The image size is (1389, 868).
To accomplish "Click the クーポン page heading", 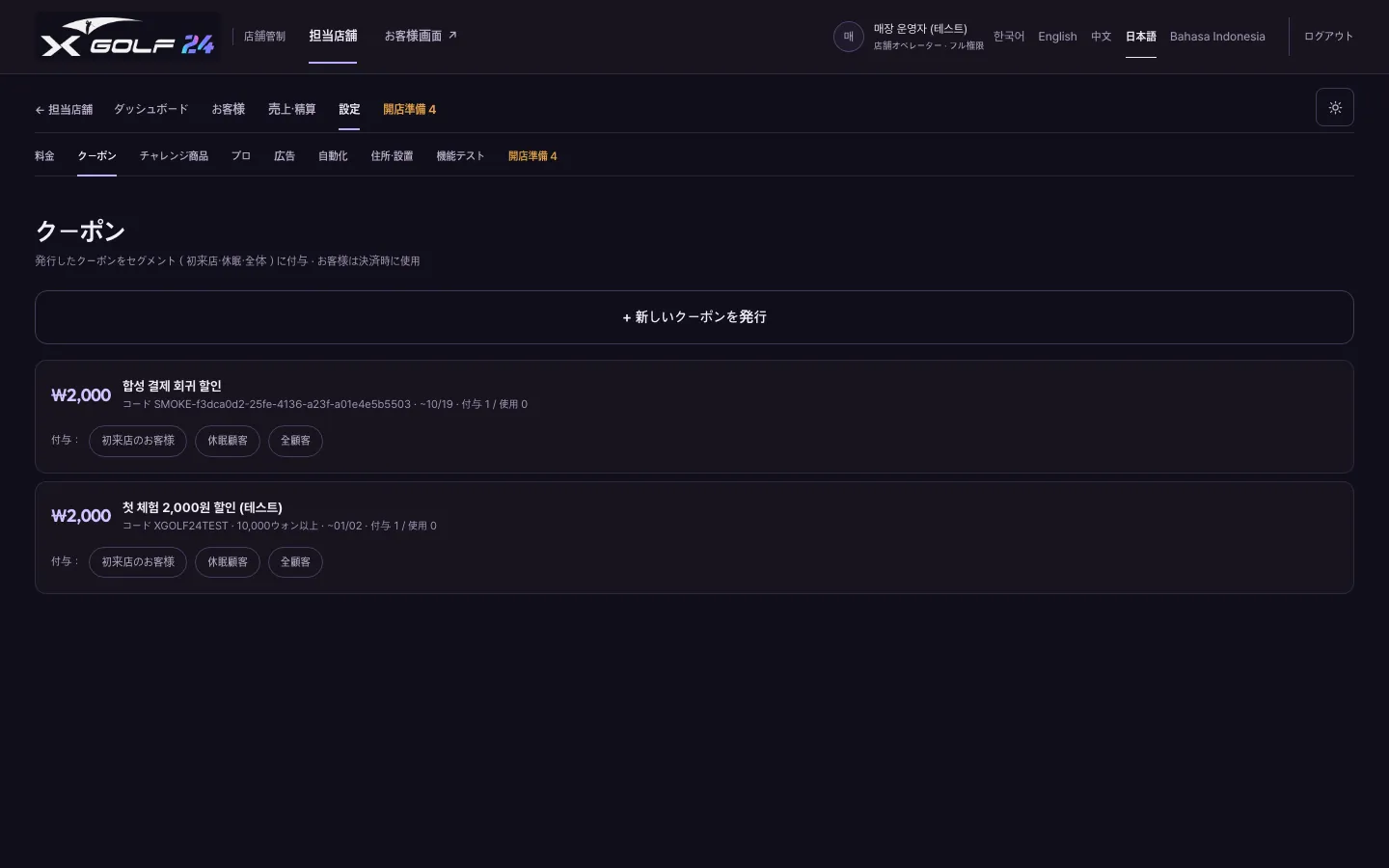I will click(80, 231).
